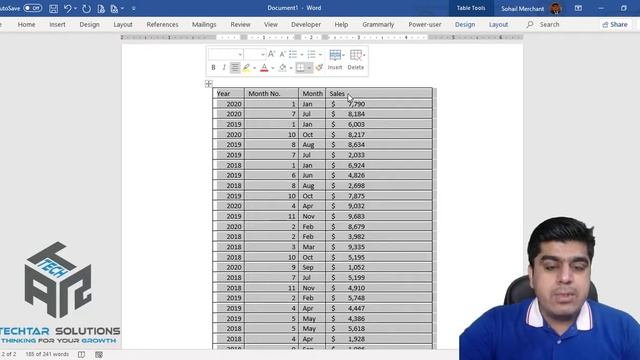This screenshot has height=360, width=640.
Task: Open the Help tab
Action: click(341, 24)
